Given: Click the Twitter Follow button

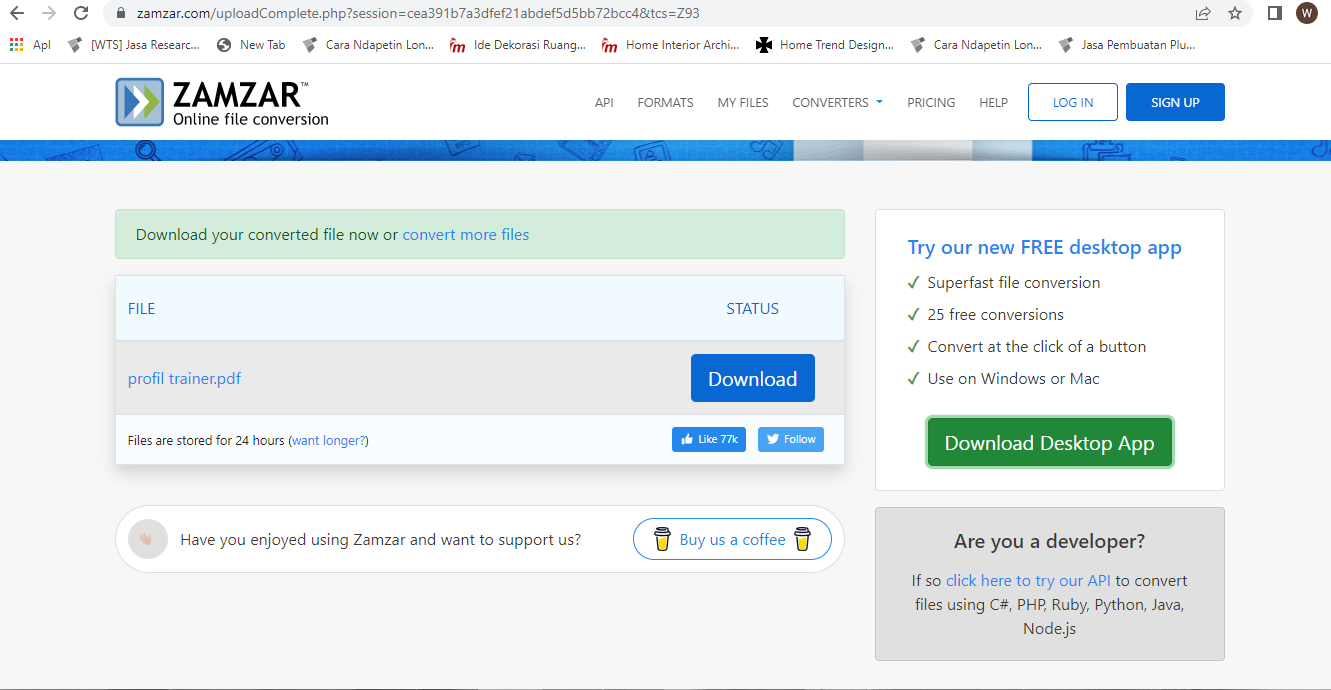Looking at the screenshot, I should click(791, 439).
